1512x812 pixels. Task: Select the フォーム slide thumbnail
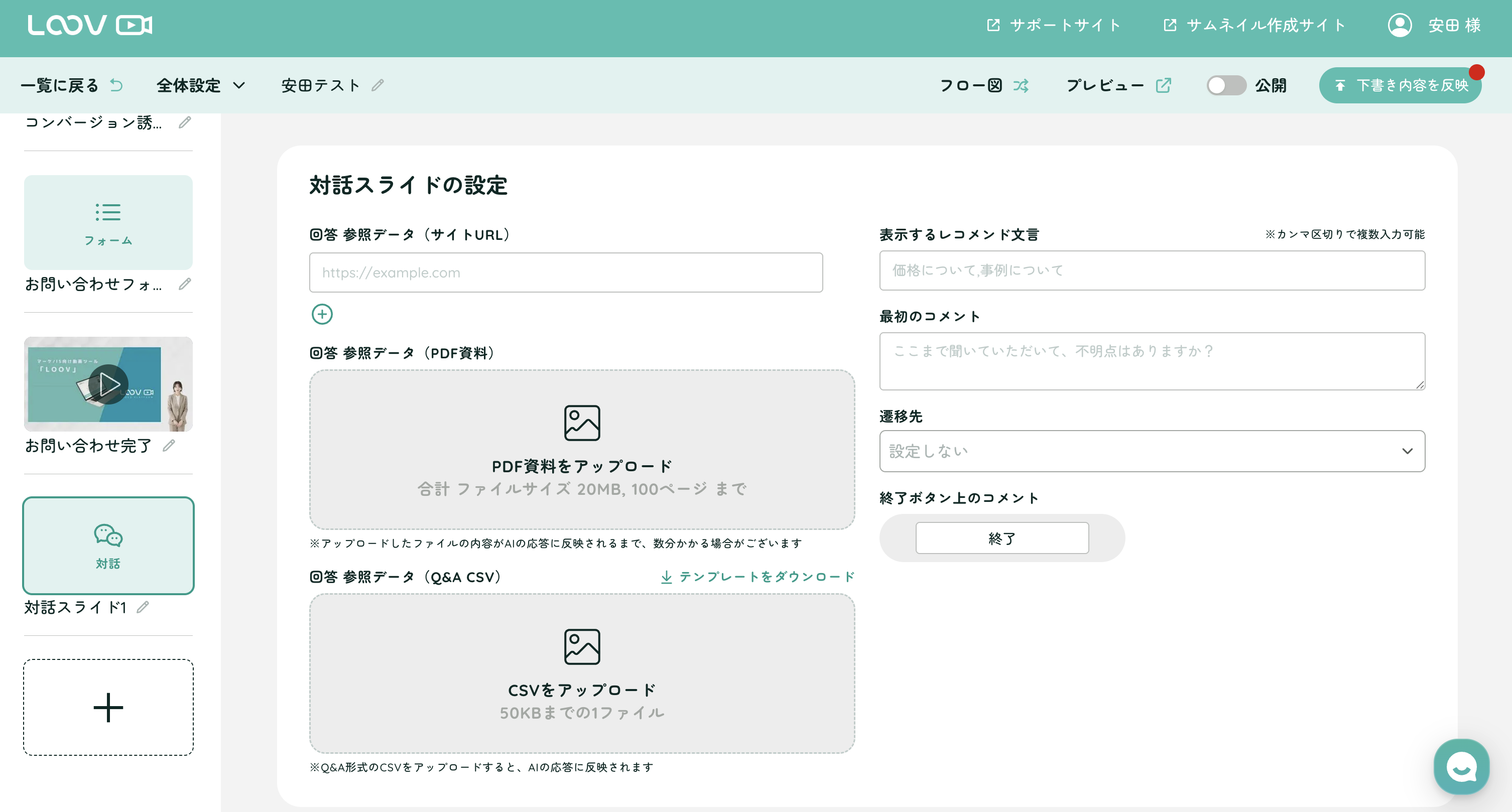coord(108,222)
